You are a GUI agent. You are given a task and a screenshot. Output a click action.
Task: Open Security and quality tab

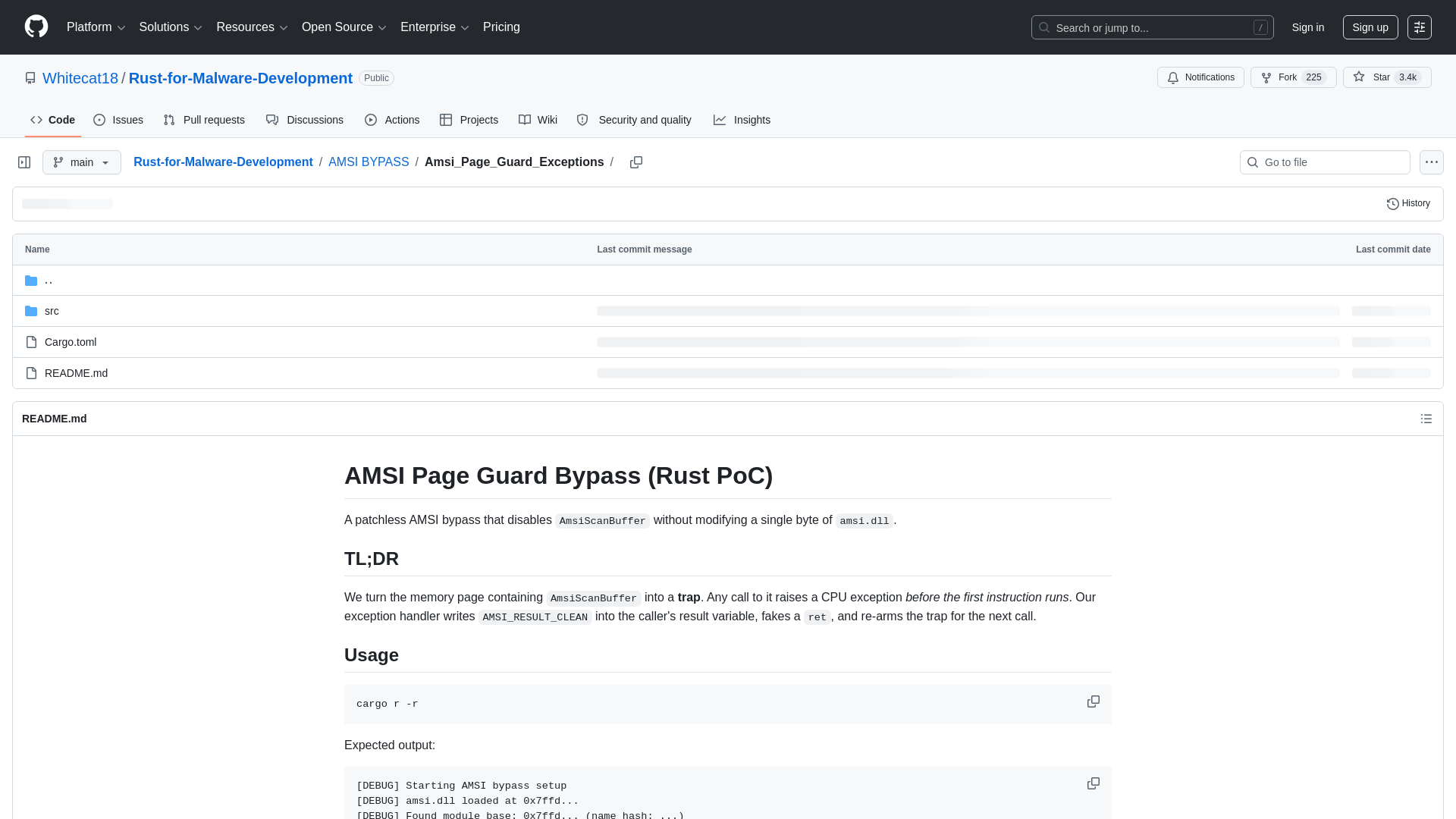click(634, 120)
